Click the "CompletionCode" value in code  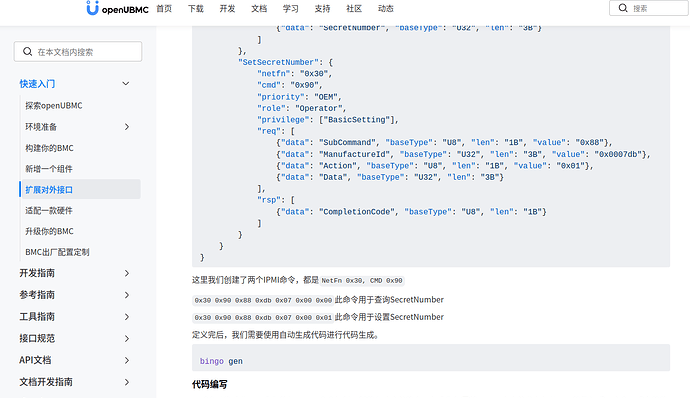coord(357,212)
